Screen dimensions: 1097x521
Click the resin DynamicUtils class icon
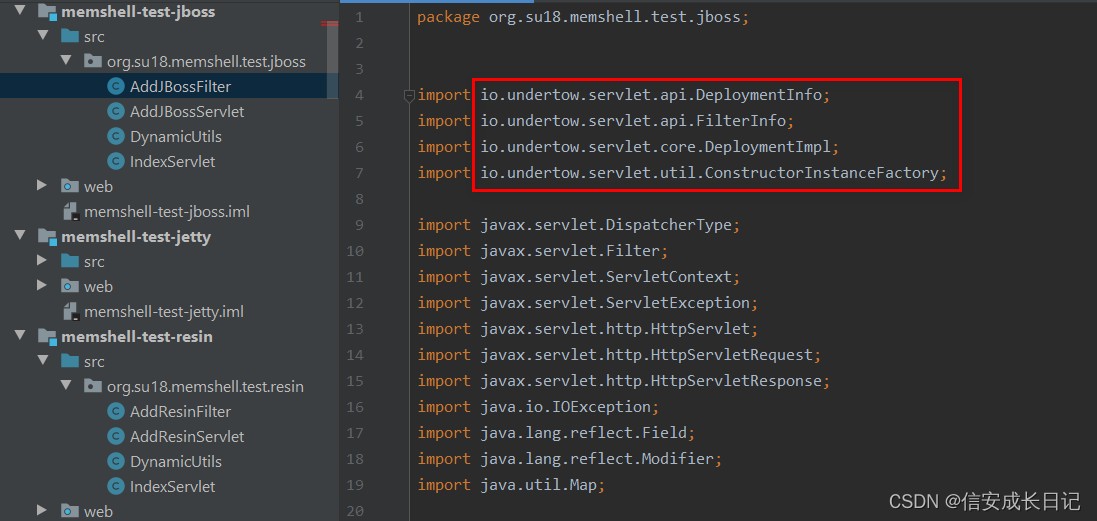tap(116, 462)
